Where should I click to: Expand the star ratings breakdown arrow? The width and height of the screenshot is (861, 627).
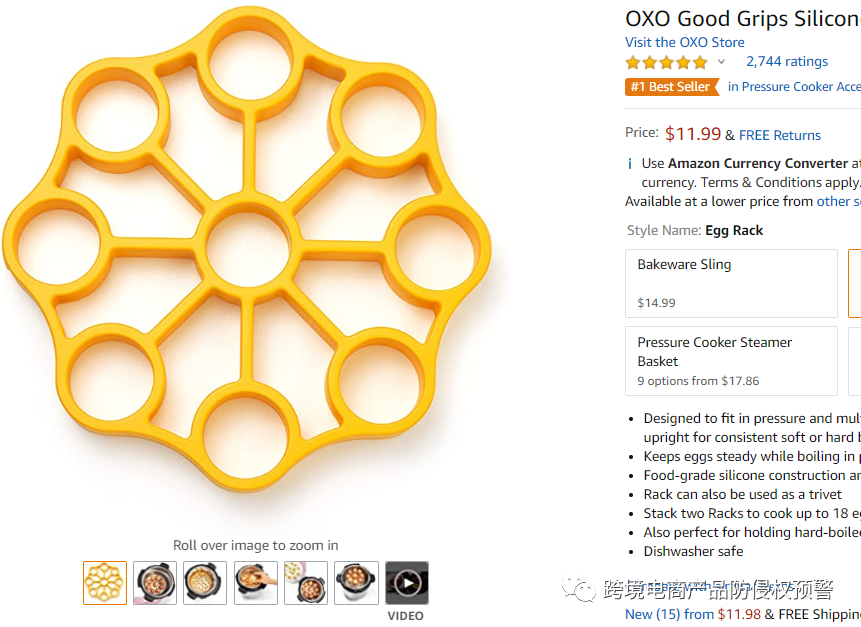pyautogui.click(x=721, y=62)
